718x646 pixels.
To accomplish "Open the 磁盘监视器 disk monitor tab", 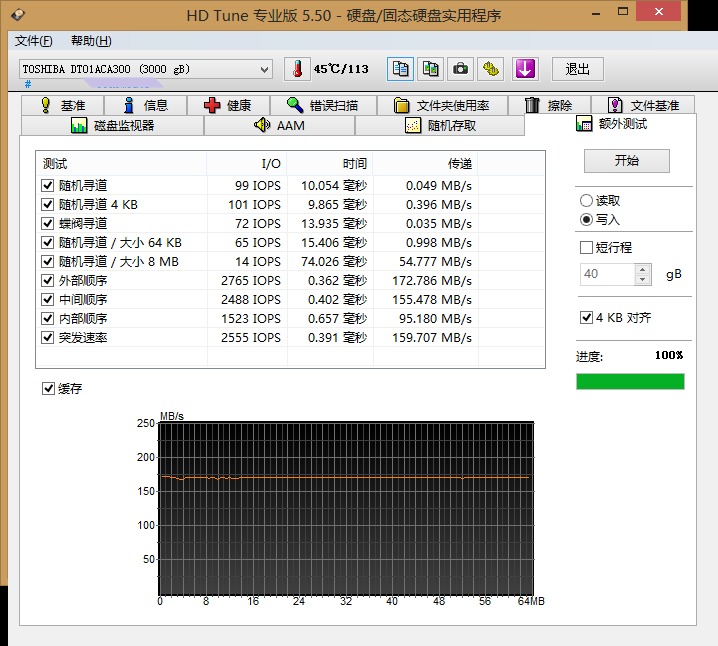I will [x=112, y=125].
